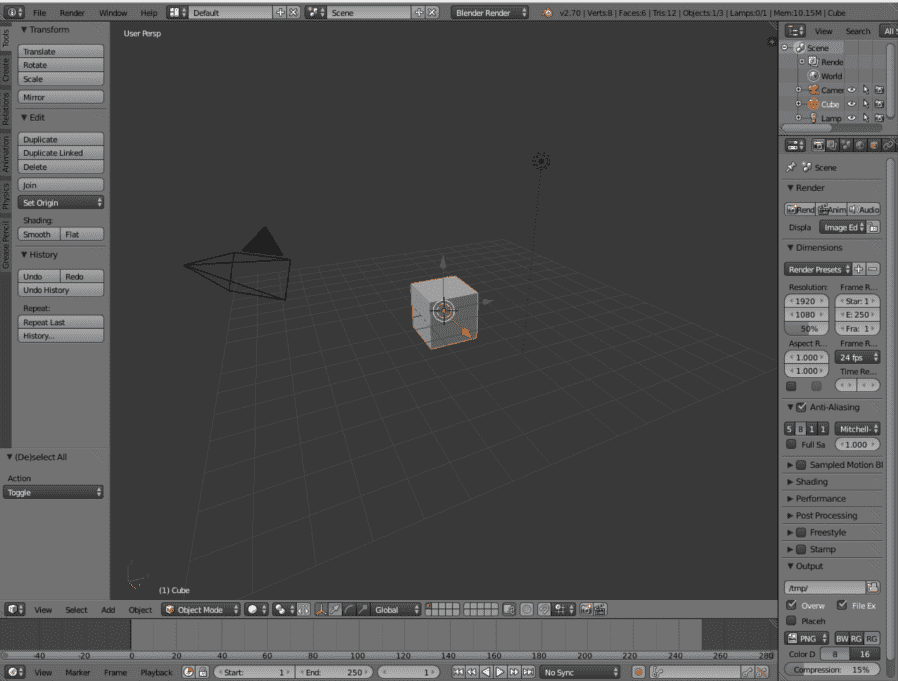
Task: Click the pin icon beside Scene
Action: (791, 167)
